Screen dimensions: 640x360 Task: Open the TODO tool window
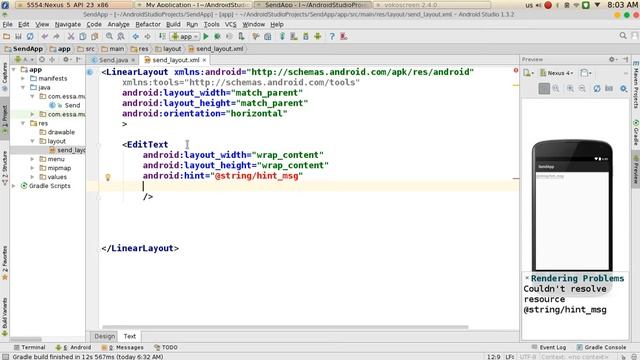tap(166, 347)
